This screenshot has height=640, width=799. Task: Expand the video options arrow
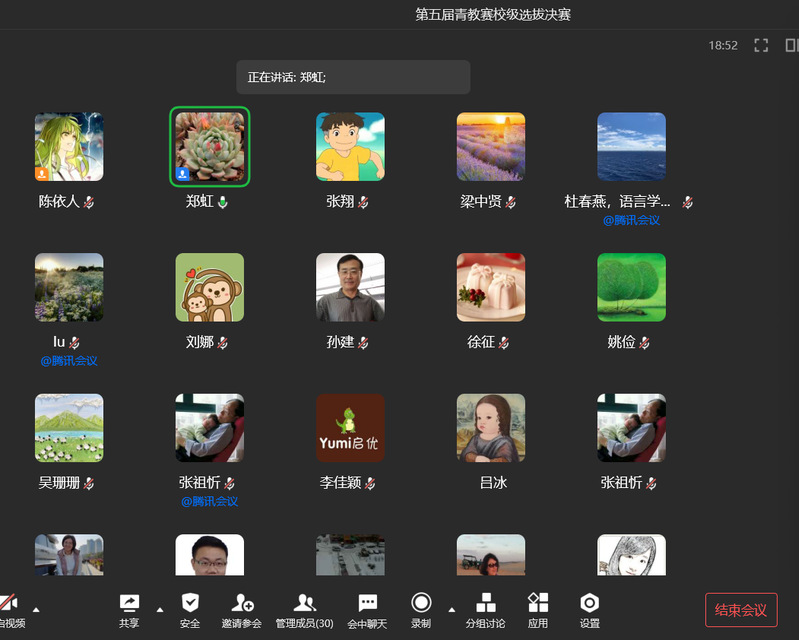(x=37, y=608)
